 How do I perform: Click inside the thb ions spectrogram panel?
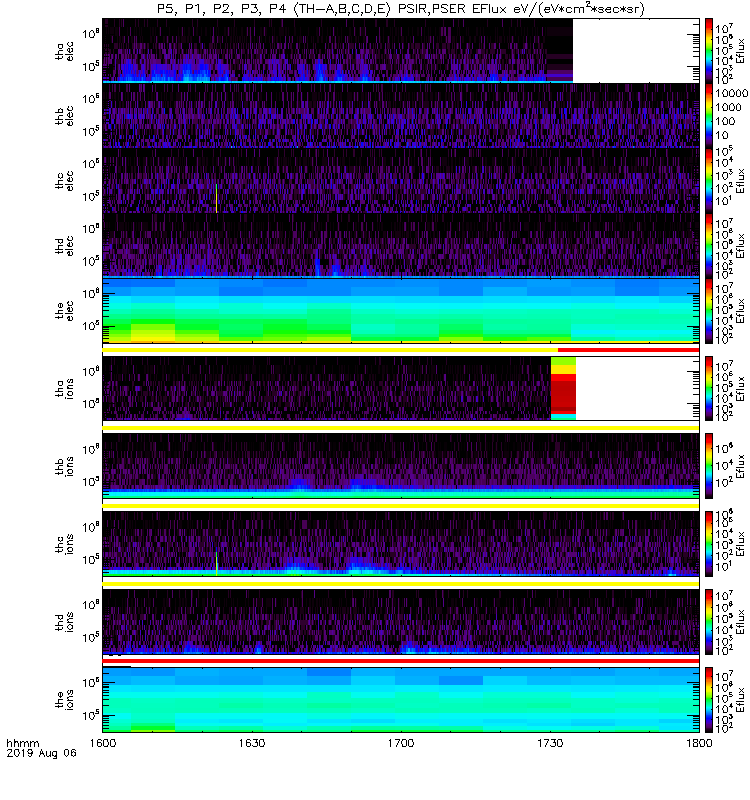click(x=401, y=466)
